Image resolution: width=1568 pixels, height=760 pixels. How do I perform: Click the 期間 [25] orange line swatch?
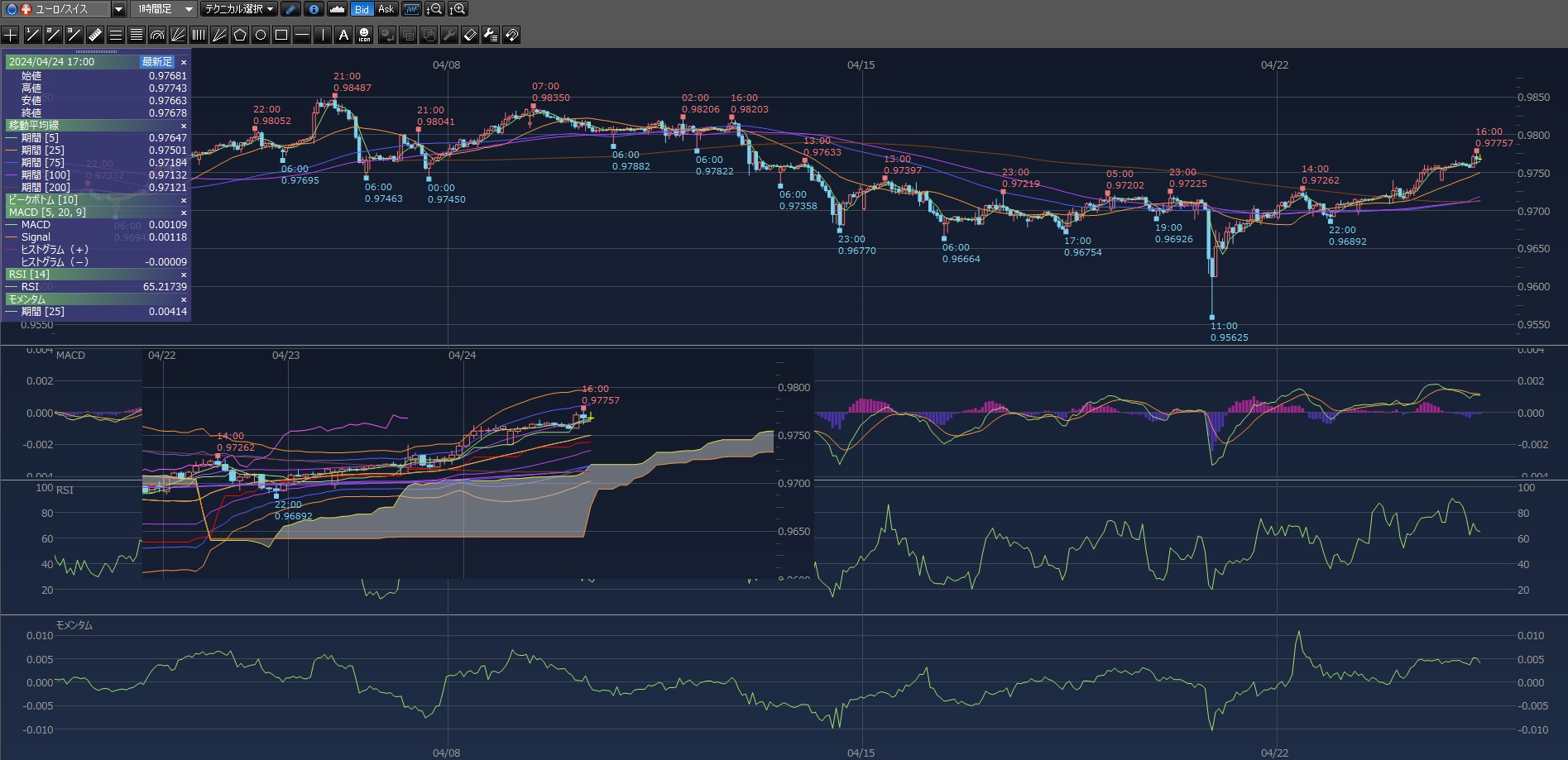coord(12,151)
